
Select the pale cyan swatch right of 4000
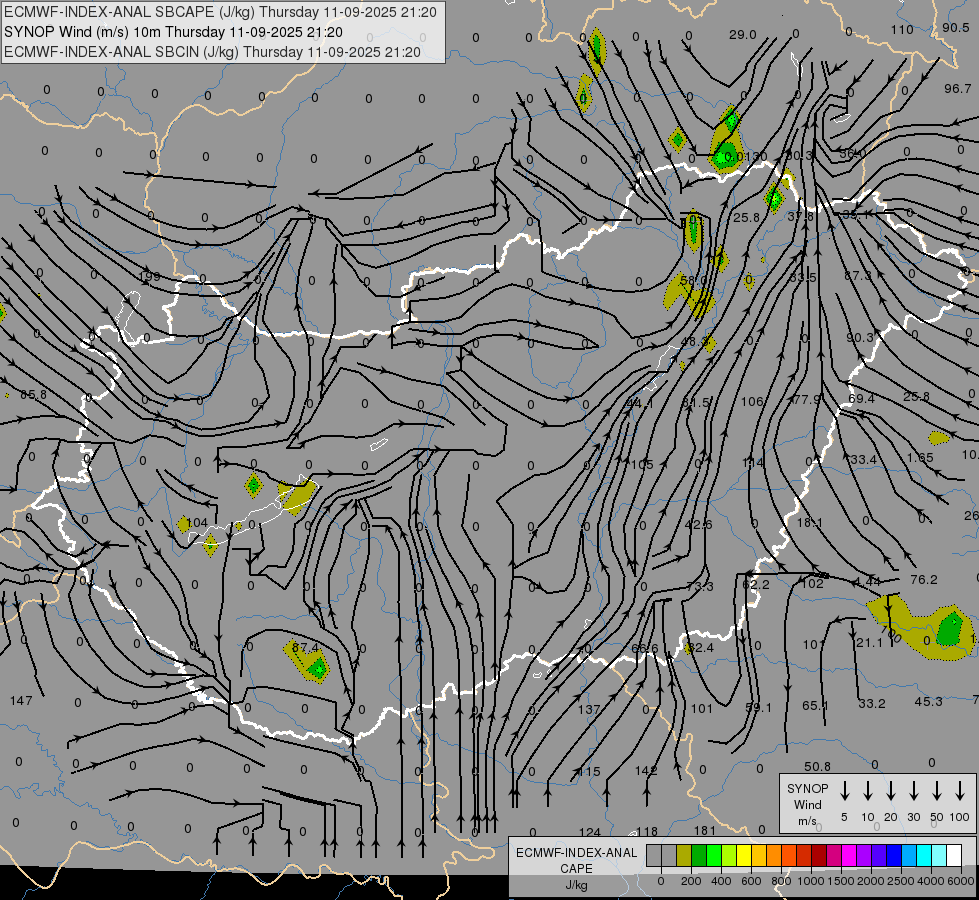938,855
